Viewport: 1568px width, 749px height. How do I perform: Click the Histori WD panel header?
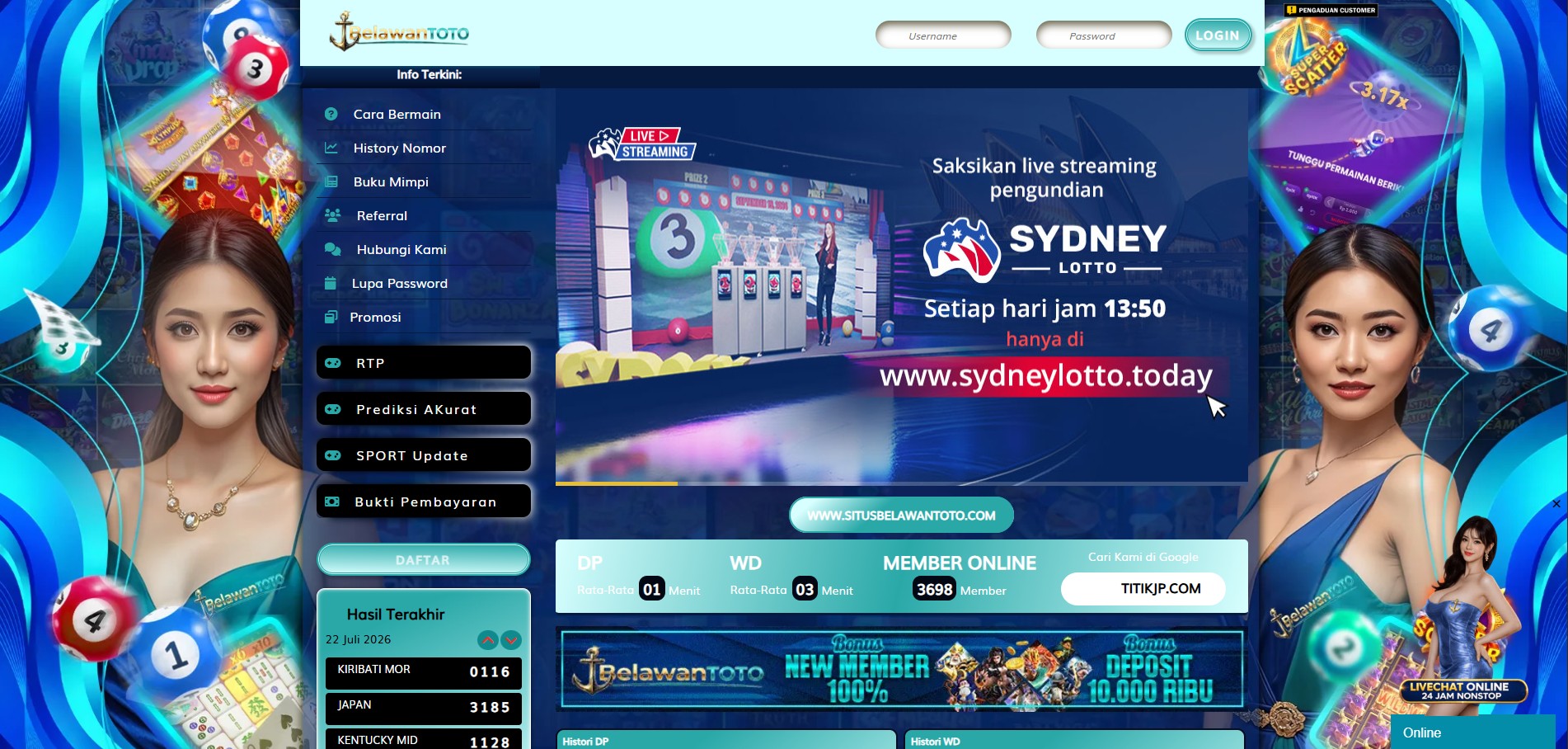(x=1073, y=740)
